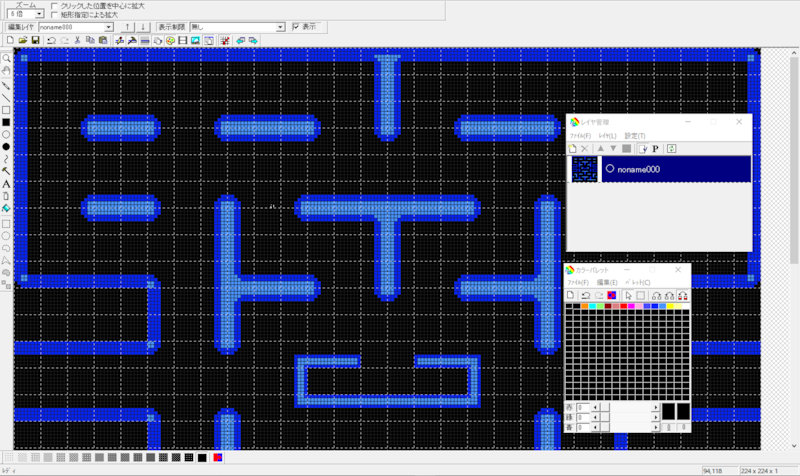Paste from clipboard icon in main toolbar
The image size is (800, 476).
[x=103, y=40]
